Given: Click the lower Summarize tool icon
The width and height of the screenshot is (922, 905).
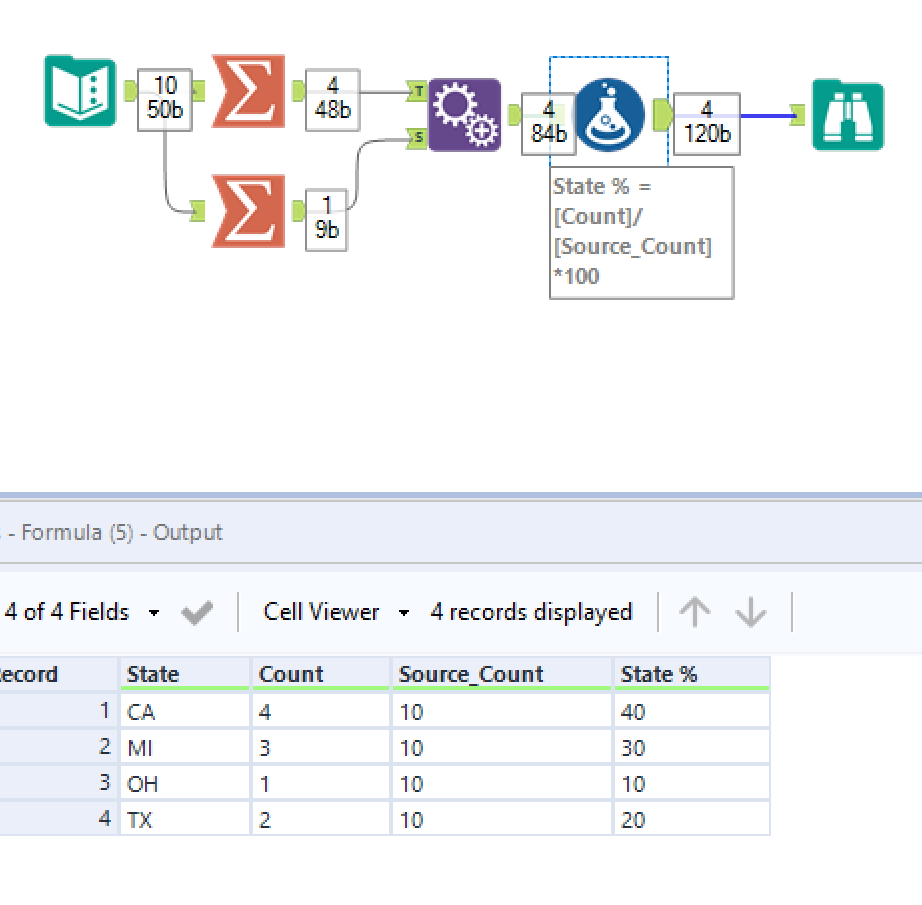Looking at the screenshot, I should click(248, 211).
